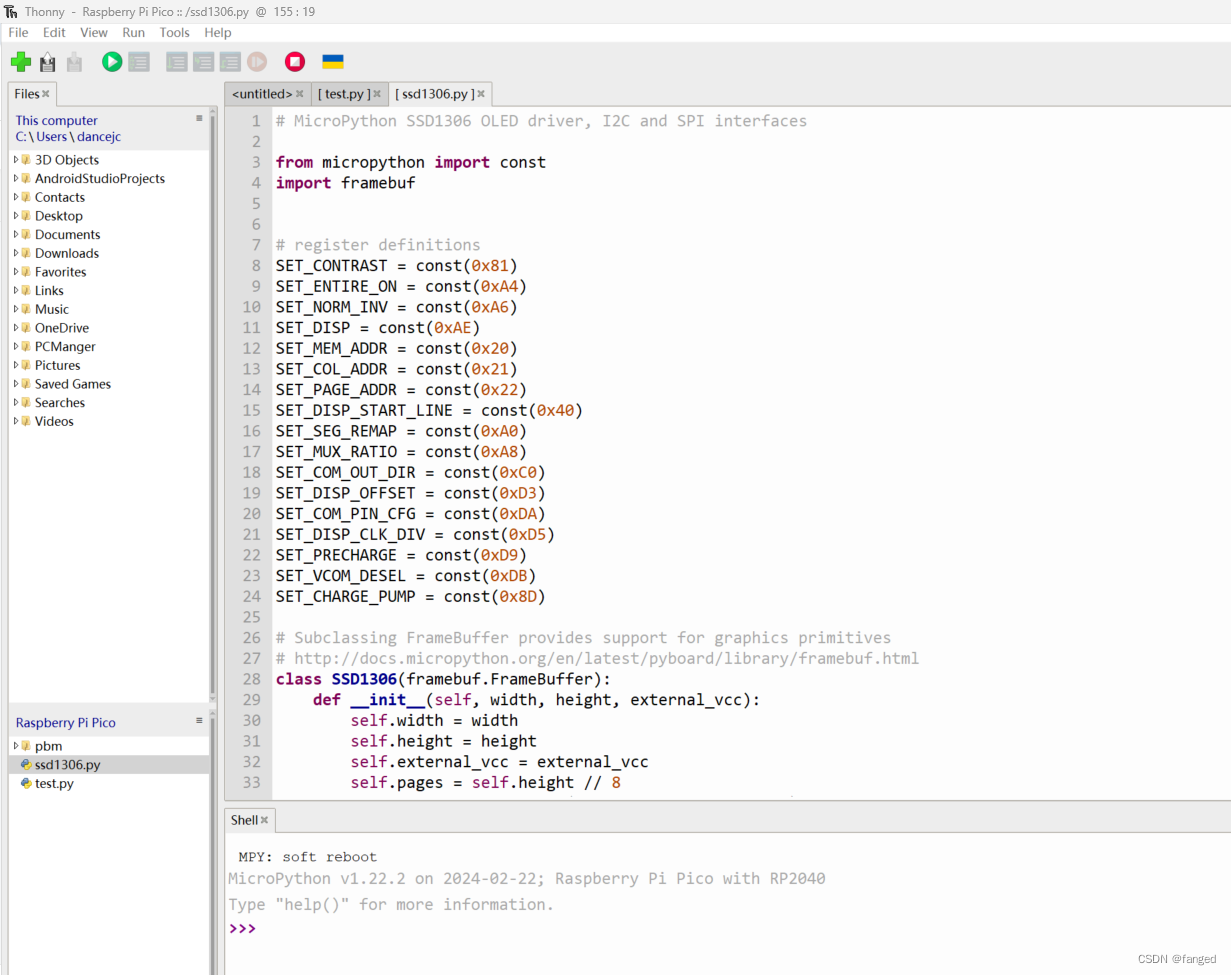Click the Step over toolbar icon
Viewport: 1231px width, 975px height.
pyautogui.click(x=177, y=62)
